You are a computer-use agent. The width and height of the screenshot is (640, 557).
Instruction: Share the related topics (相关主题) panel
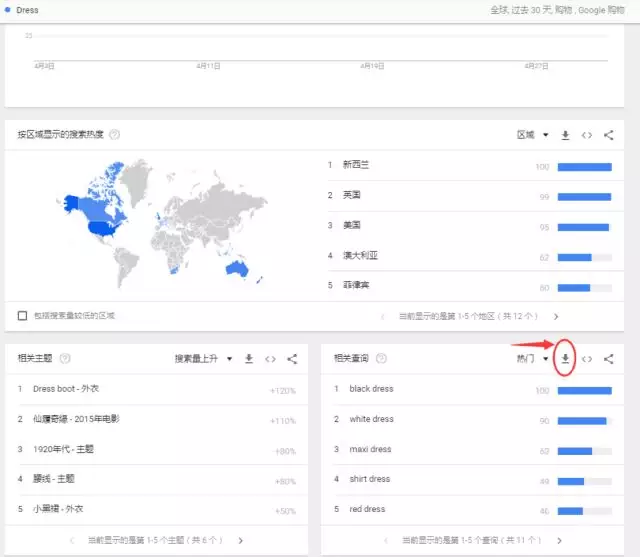point(292,359)
